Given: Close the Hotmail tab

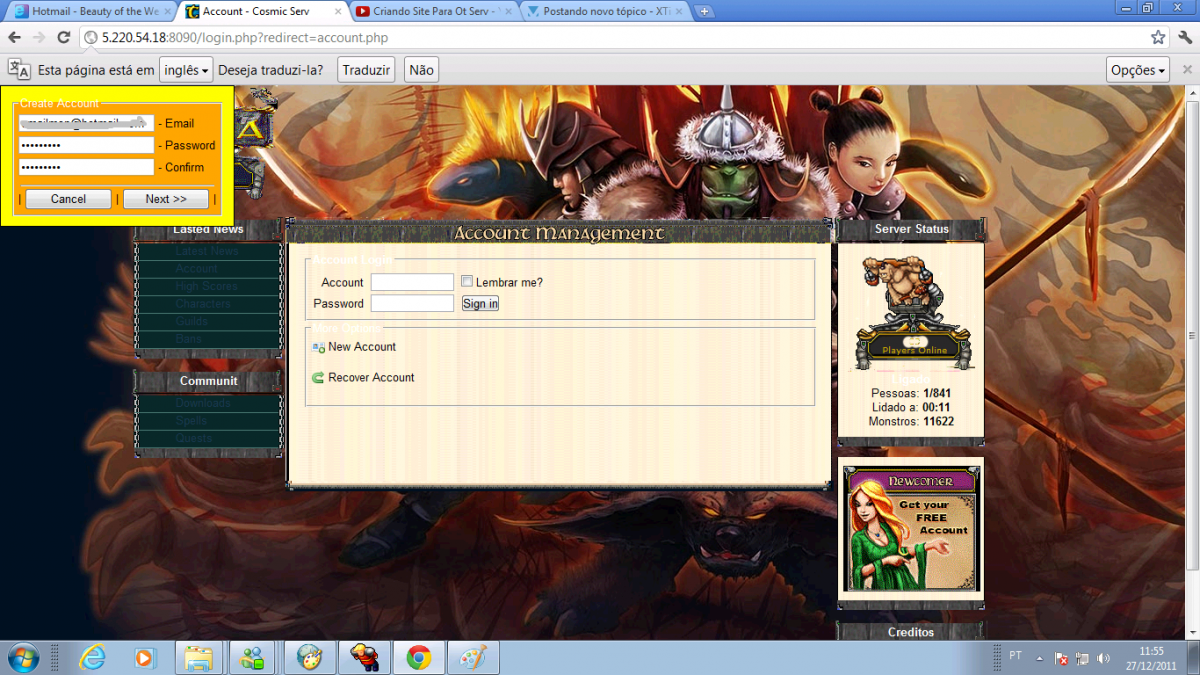Looking at the screenshot, I should (x=167, y=12).
